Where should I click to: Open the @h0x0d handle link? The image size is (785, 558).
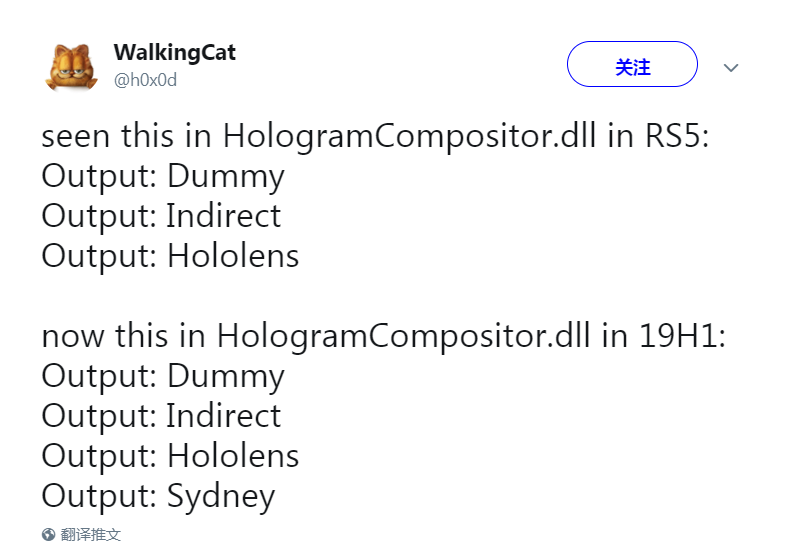(145, 80)
